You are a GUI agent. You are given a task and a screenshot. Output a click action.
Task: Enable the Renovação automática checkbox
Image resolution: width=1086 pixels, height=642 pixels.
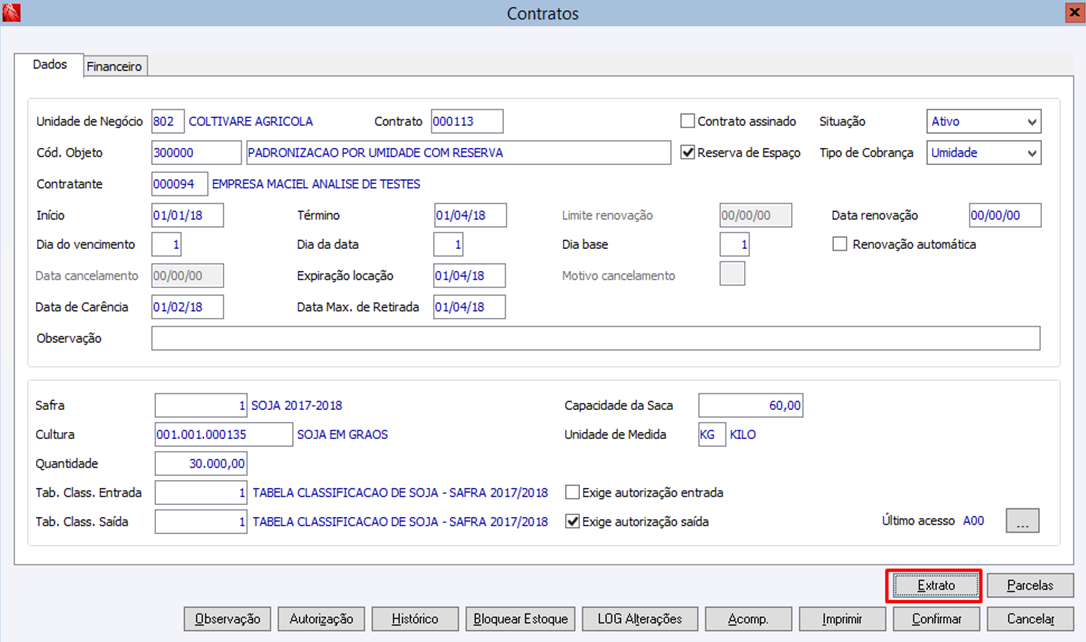click(839, 244)
